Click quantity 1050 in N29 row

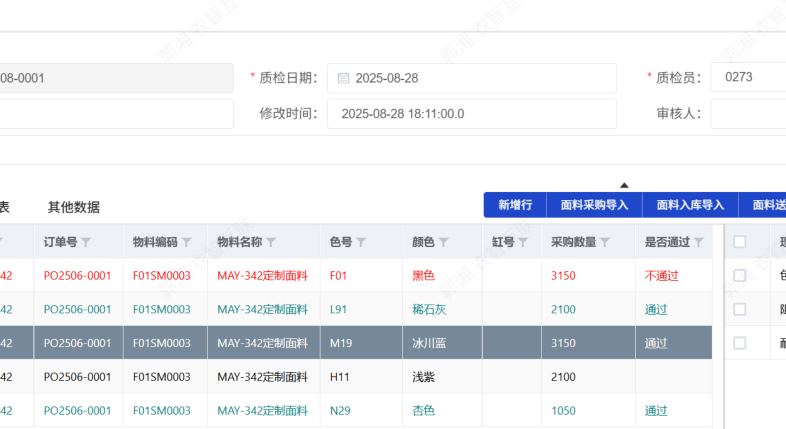point(588,411)
